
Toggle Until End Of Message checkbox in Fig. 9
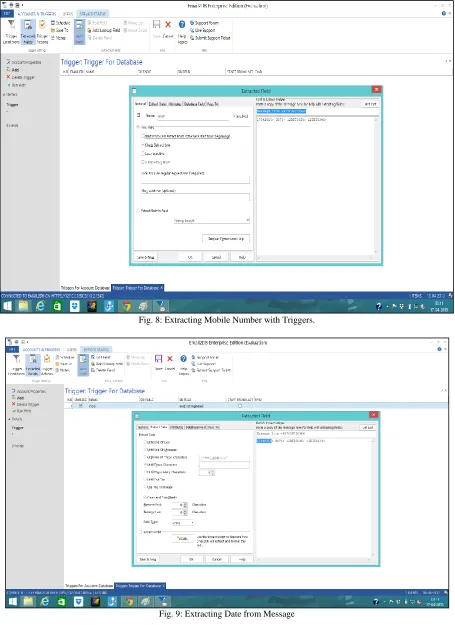145,450
